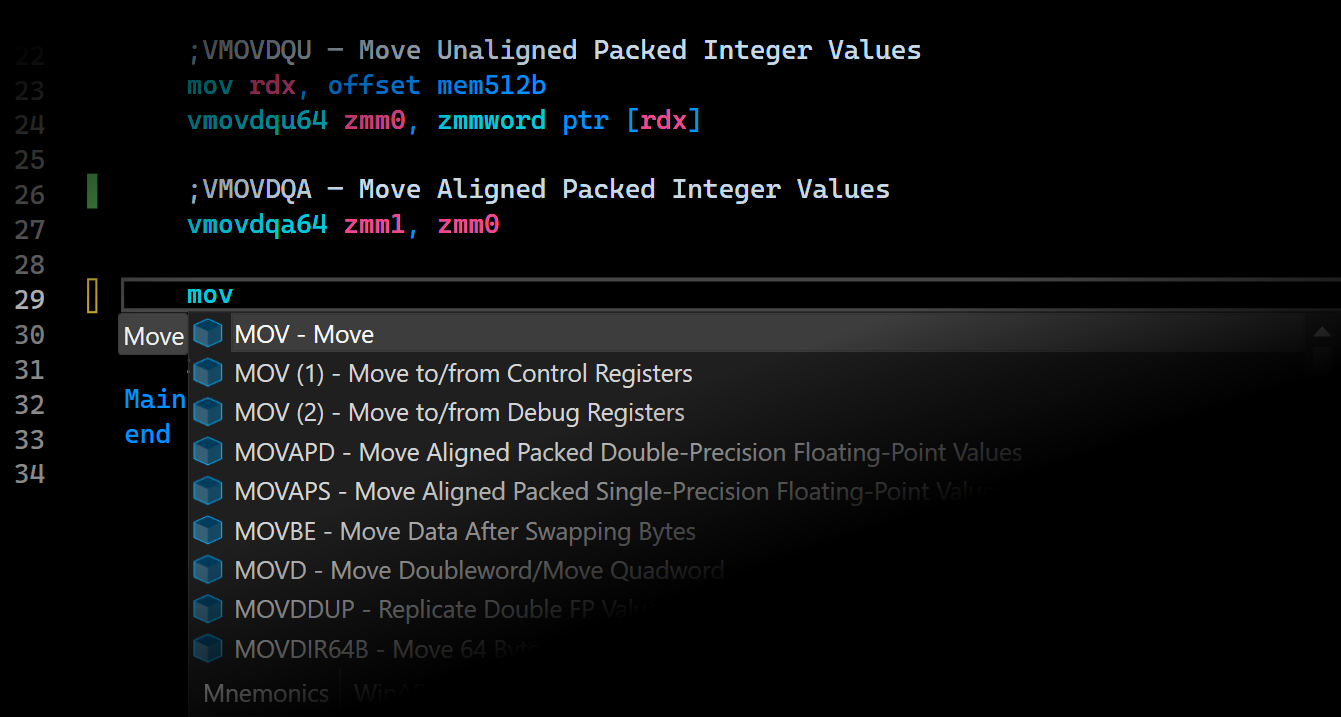Choose MOVBE - Move Data After Swapping Bytes
Image resolution: width=1341 pixels, height=717 pixels.
750,531
